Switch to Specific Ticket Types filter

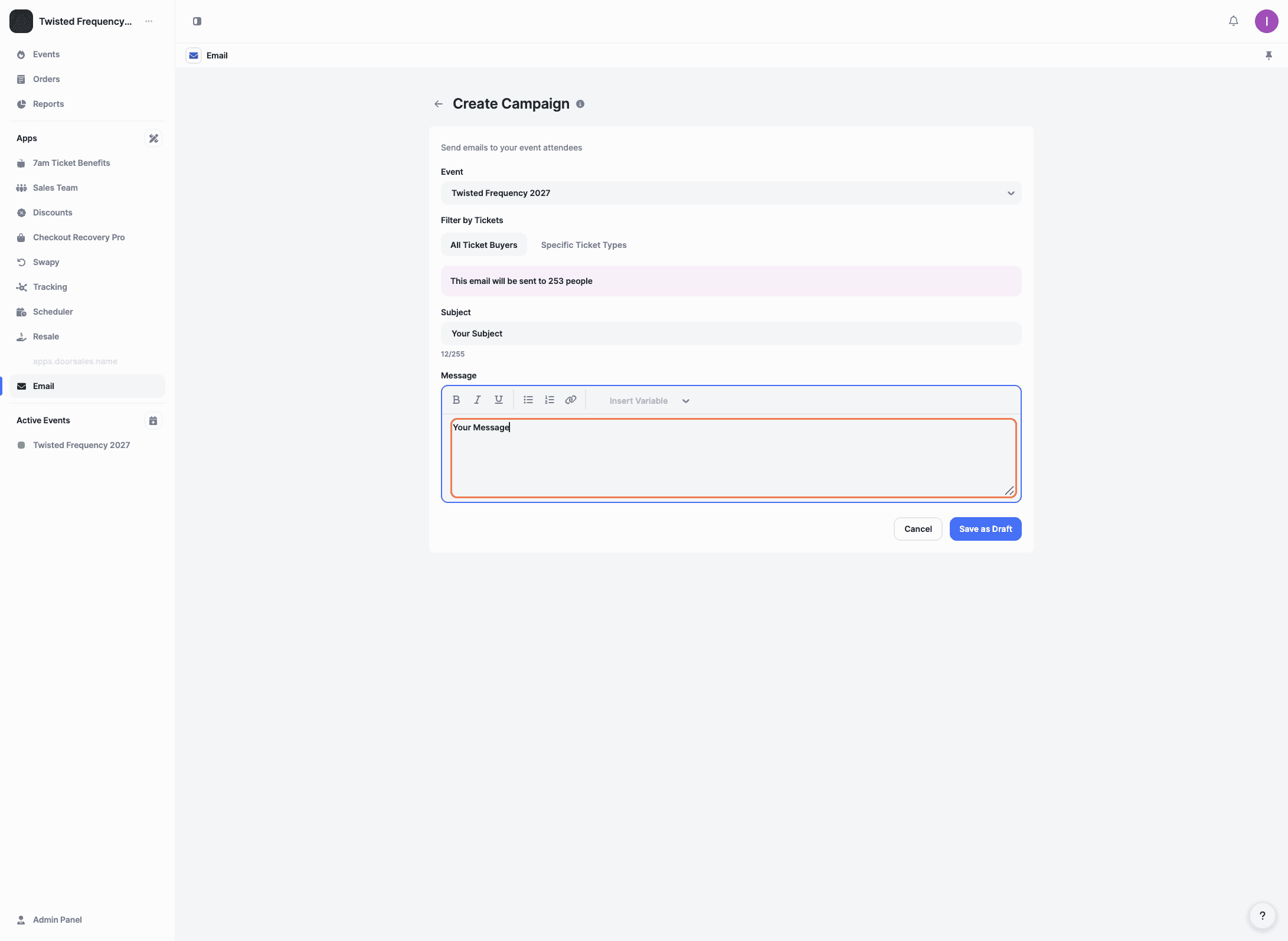point(583,245)
